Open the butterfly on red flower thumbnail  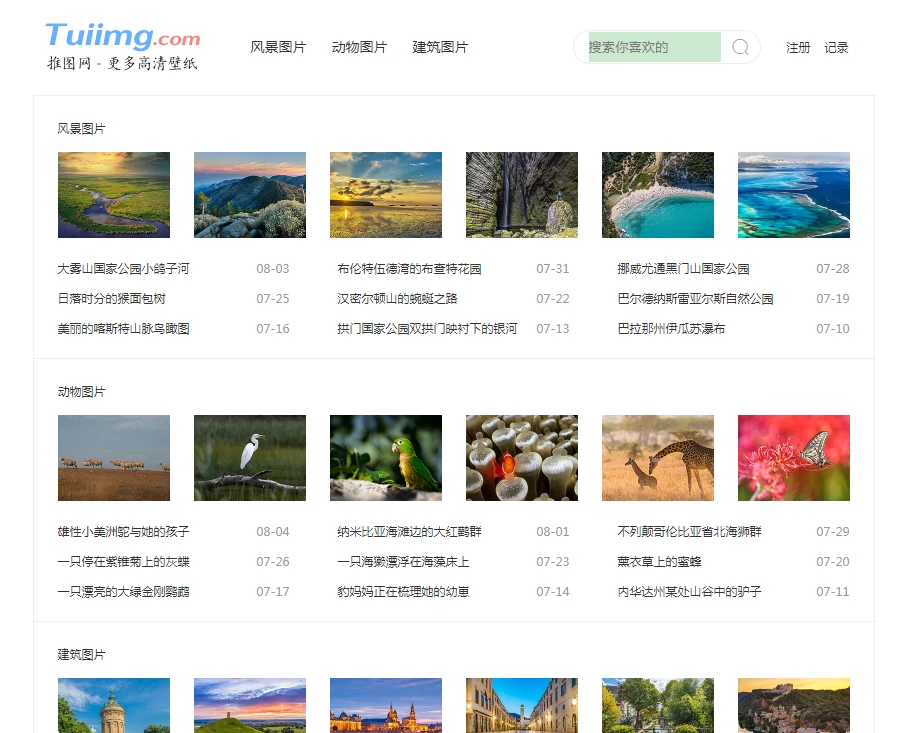tap(794, 458)
